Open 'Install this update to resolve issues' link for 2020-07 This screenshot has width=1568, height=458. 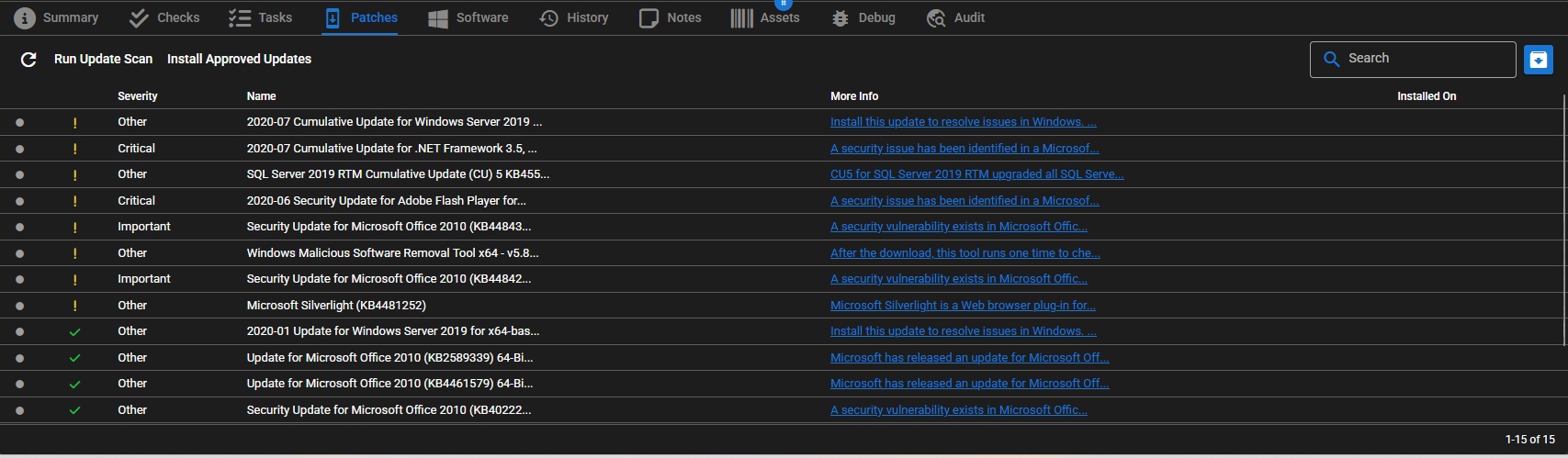coord(963,122)
